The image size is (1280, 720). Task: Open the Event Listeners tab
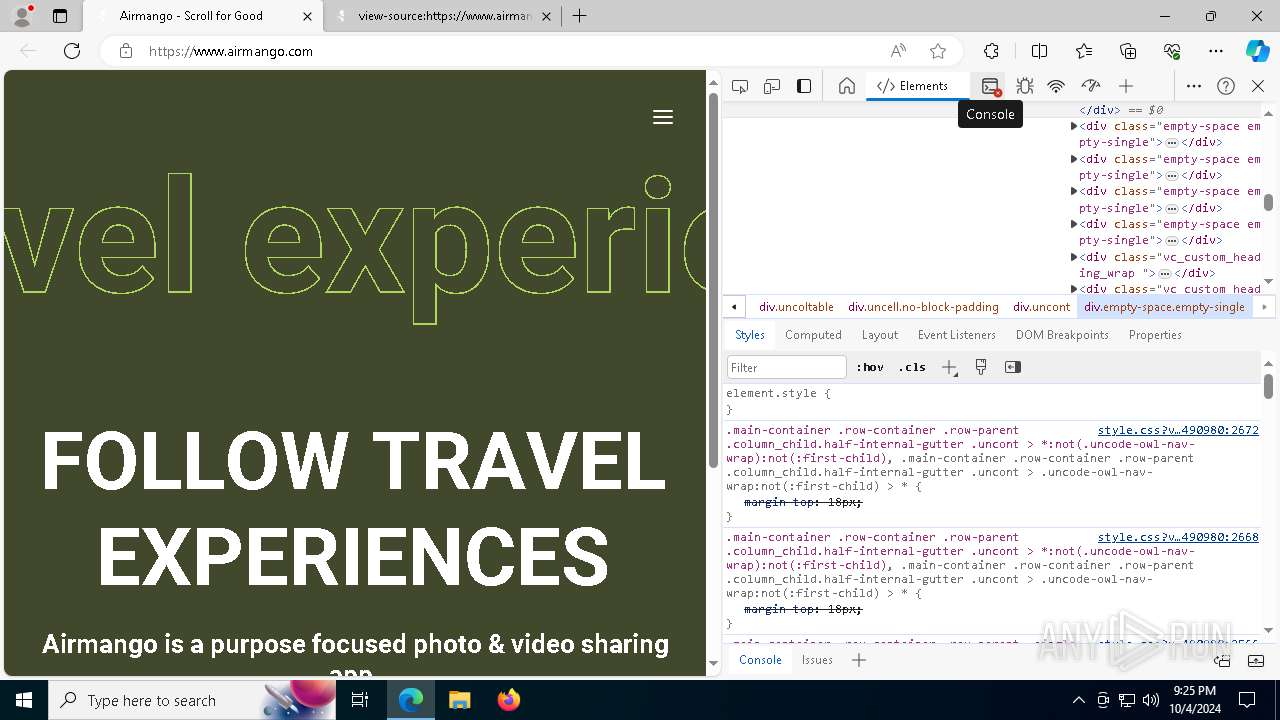point(957,335)
